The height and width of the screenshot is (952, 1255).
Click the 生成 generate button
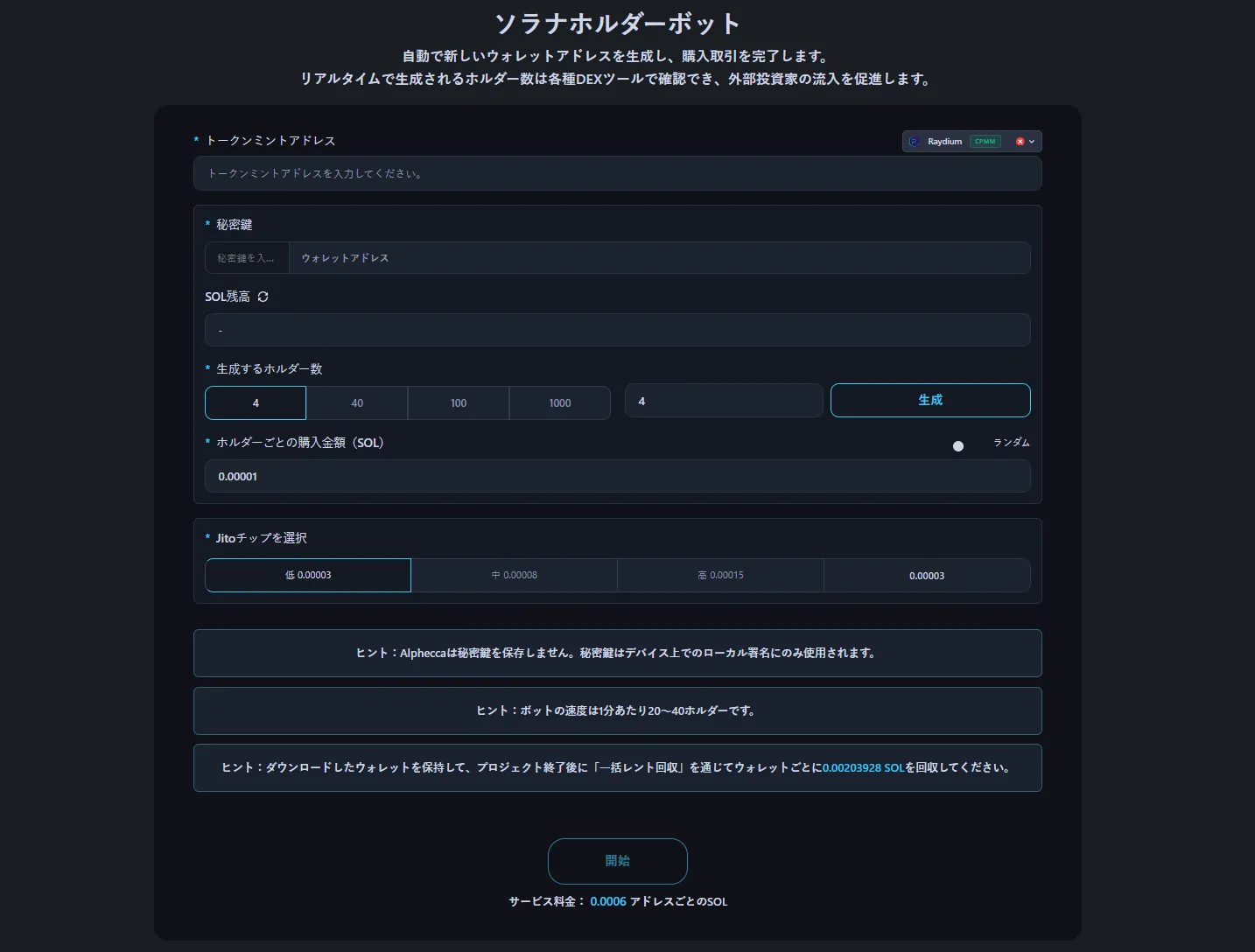click(x=929, y=400)
